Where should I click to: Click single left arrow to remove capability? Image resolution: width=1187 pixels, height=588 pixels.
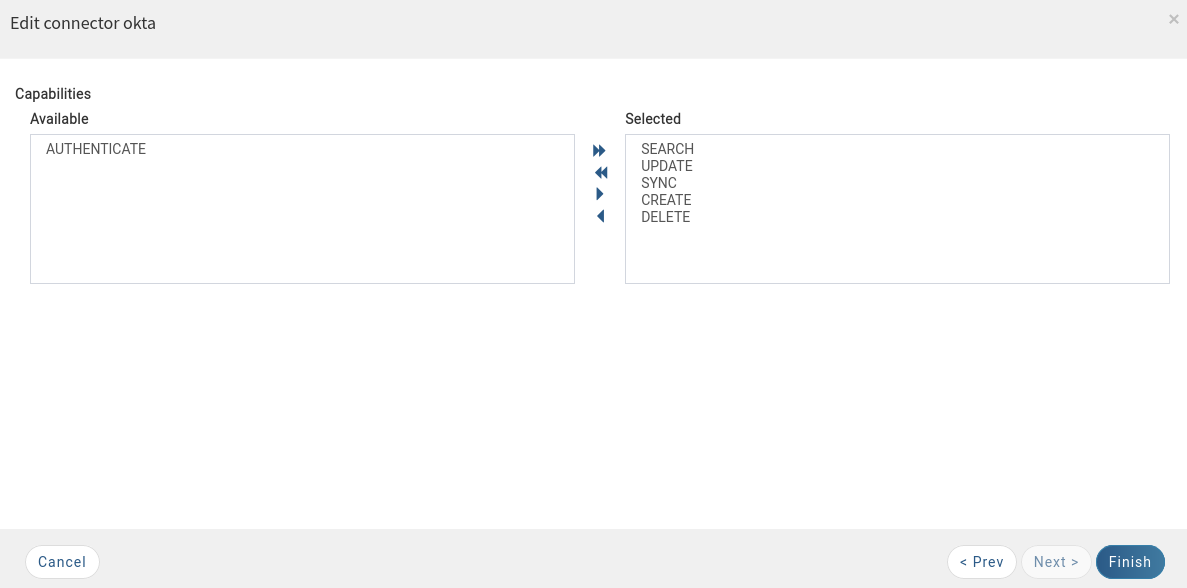pyautogui.click(x=600, y=216)
